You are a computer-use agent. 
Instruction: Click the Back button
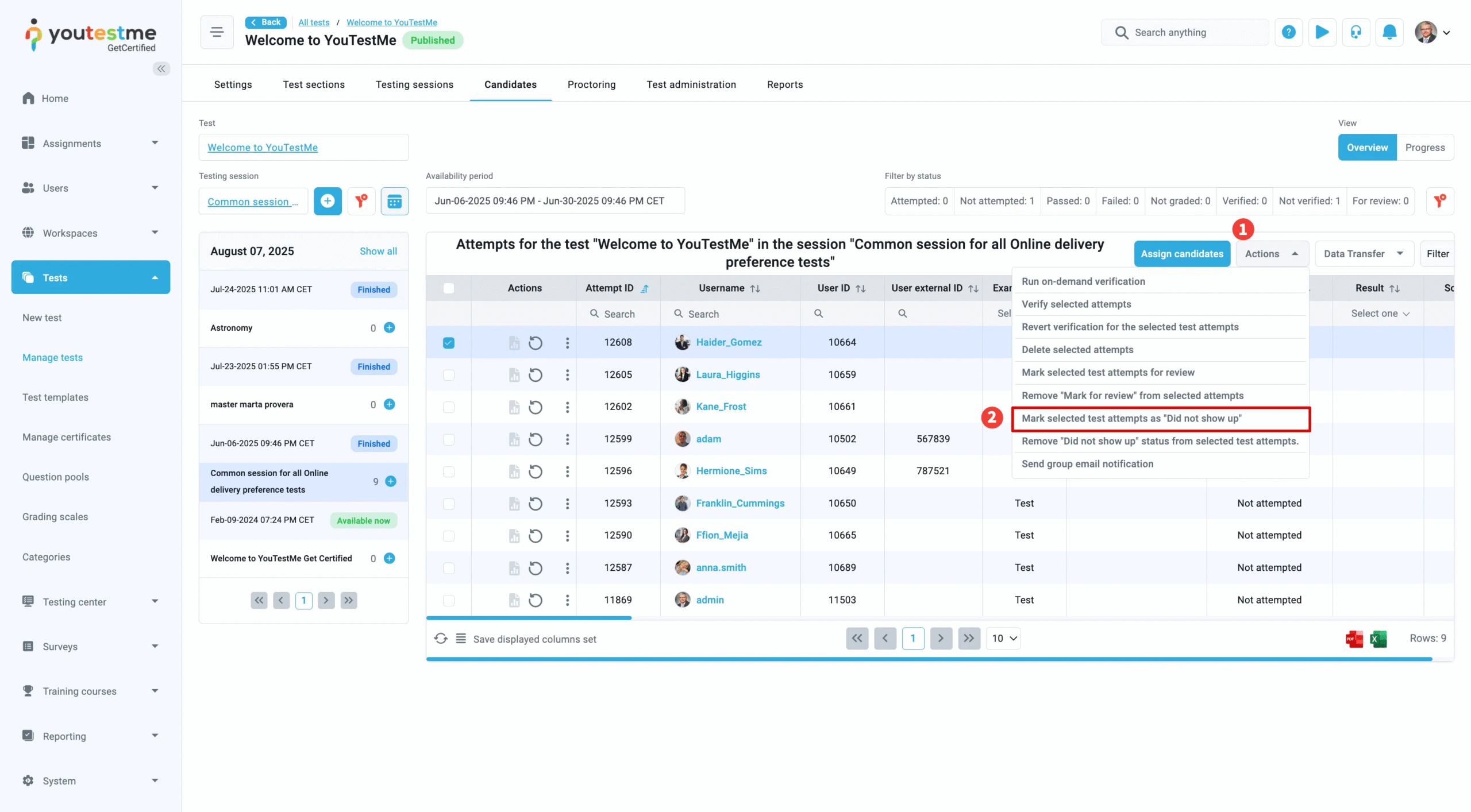[x=265, y=22]
